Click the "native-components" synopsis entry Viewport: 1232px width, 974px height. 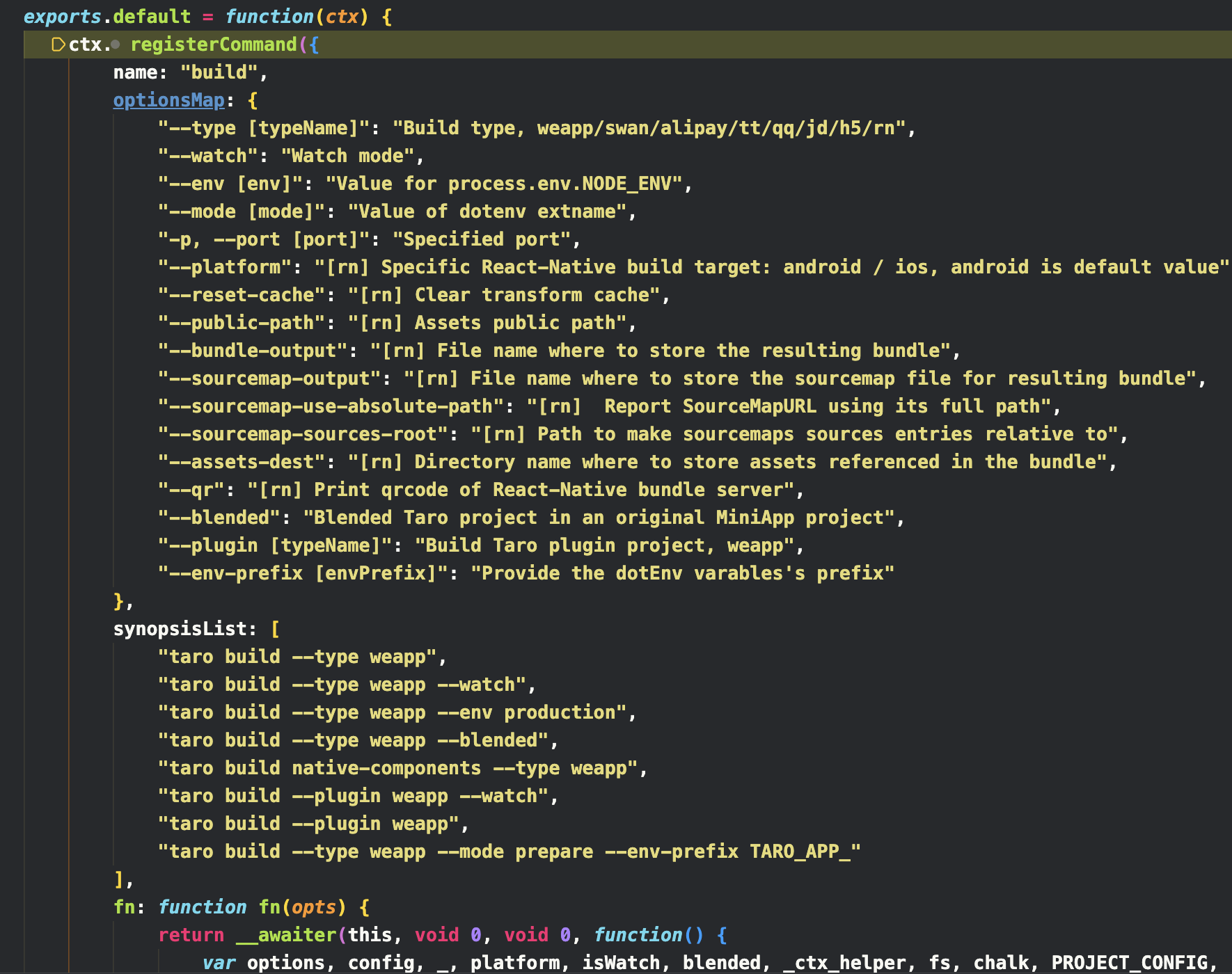coord(397,768)
